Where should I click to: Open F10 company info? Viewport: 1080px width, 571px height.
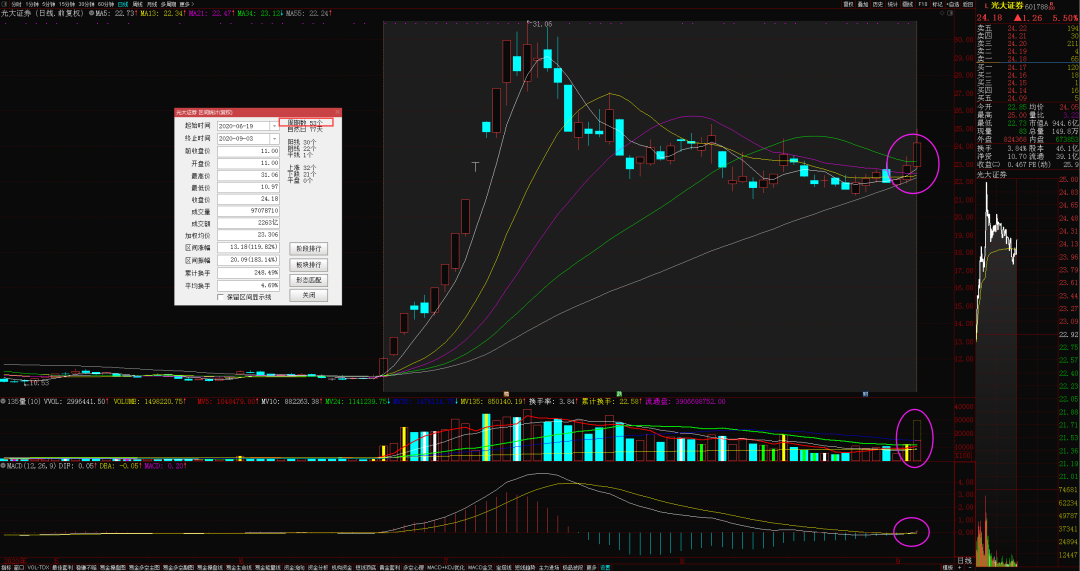(x=922, y=4)
